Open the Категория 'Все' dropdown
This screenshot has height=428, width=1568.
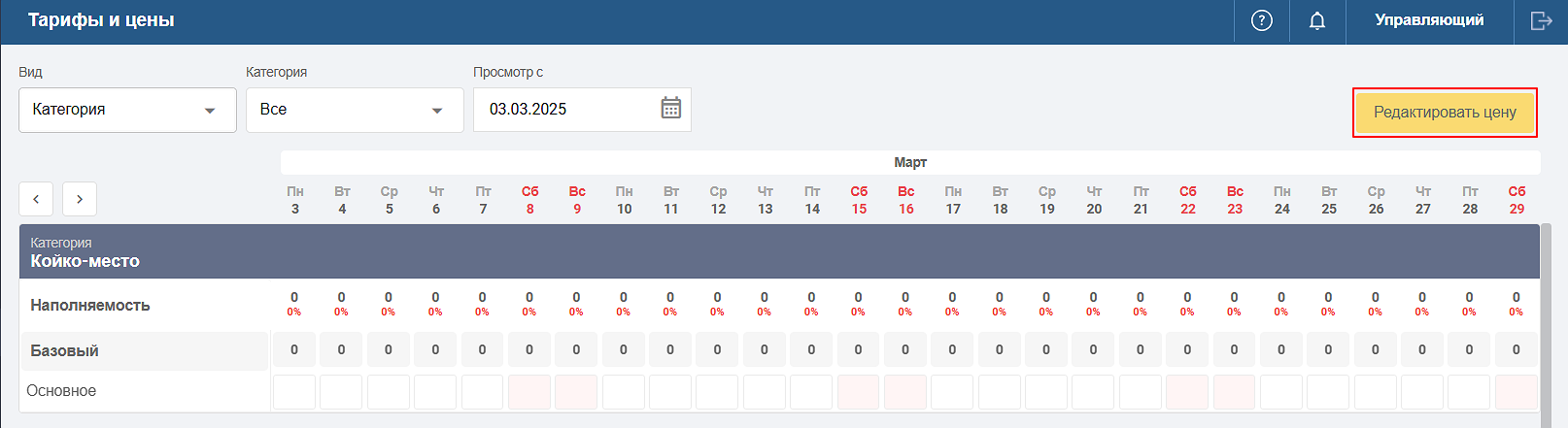pos(355,110)
